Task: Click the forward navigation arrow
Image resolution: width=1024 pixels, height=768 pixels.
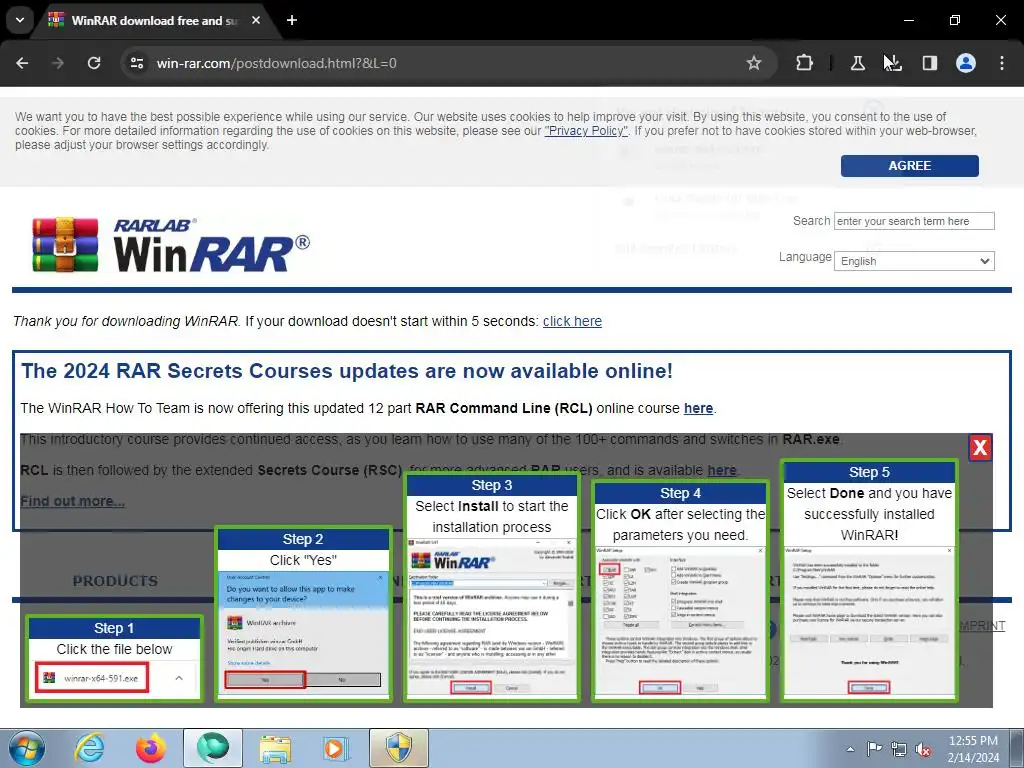Action: click(x=58, y=63)
